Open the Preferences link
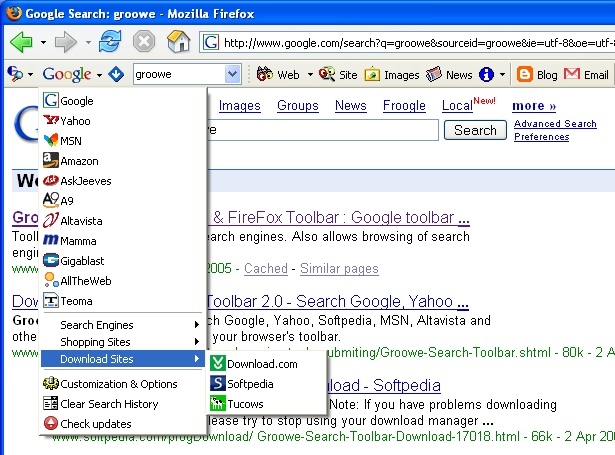Screen dimensions: 615x455 pos(541,136)
